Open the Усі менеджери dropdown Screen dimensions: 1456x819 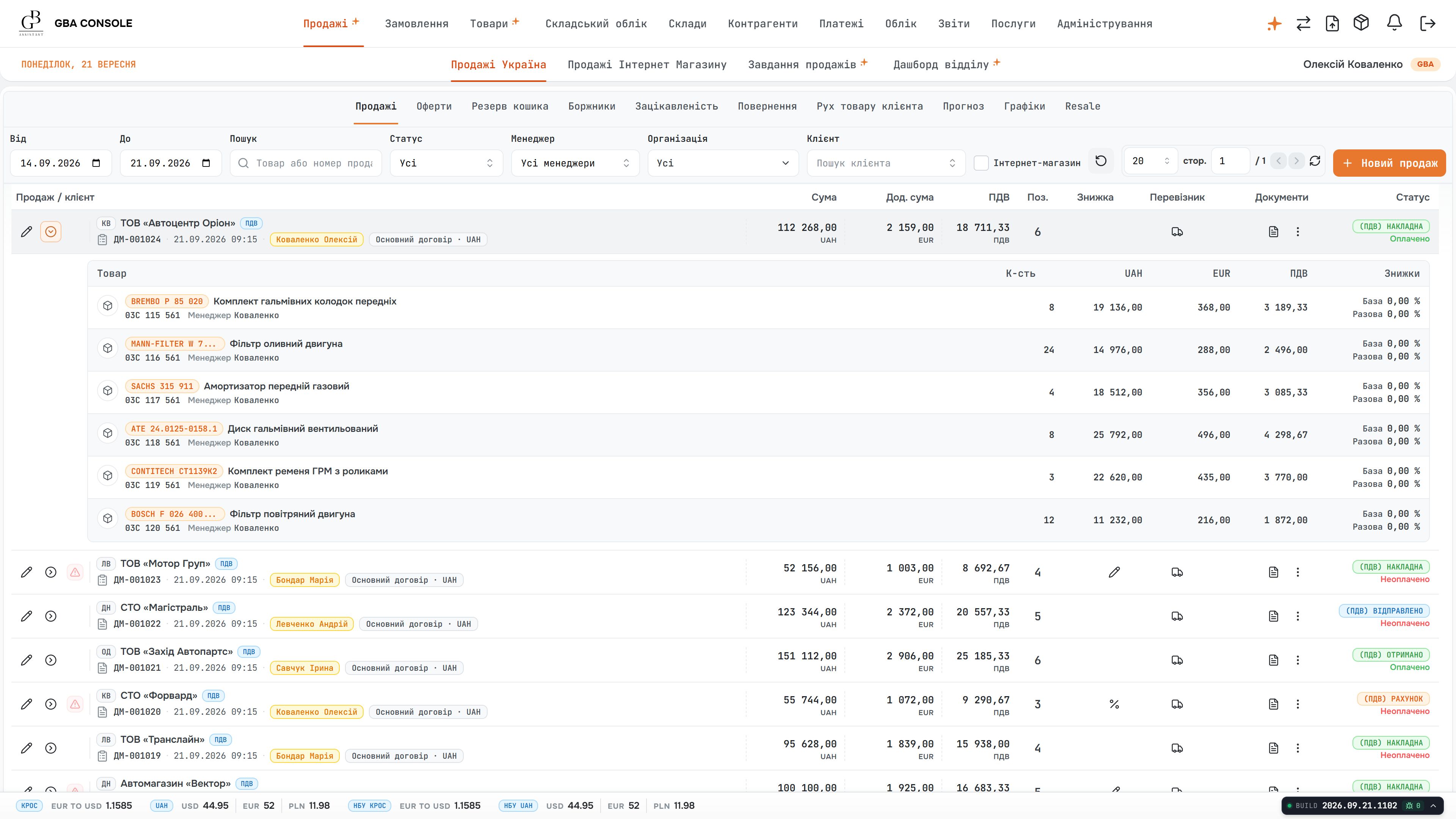[575, 163]
